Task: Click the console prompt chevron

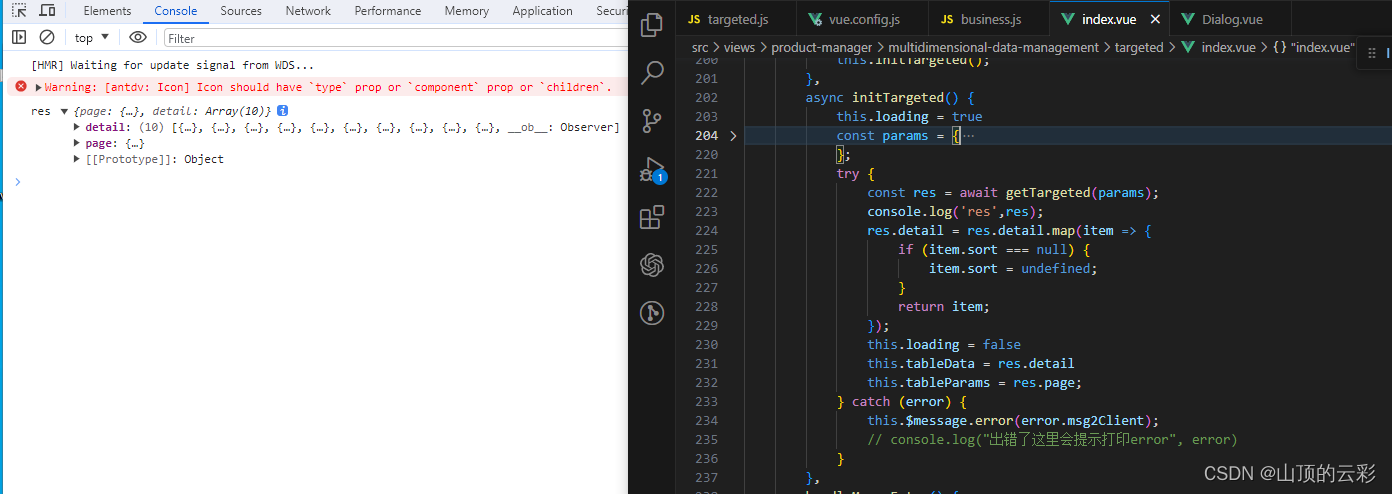Action: (x=17, y=181)
